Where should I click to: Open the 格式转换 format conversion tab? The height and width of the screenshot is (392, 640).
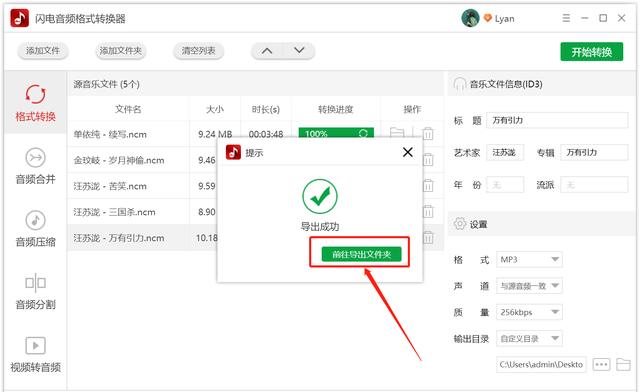coord(36,103)
